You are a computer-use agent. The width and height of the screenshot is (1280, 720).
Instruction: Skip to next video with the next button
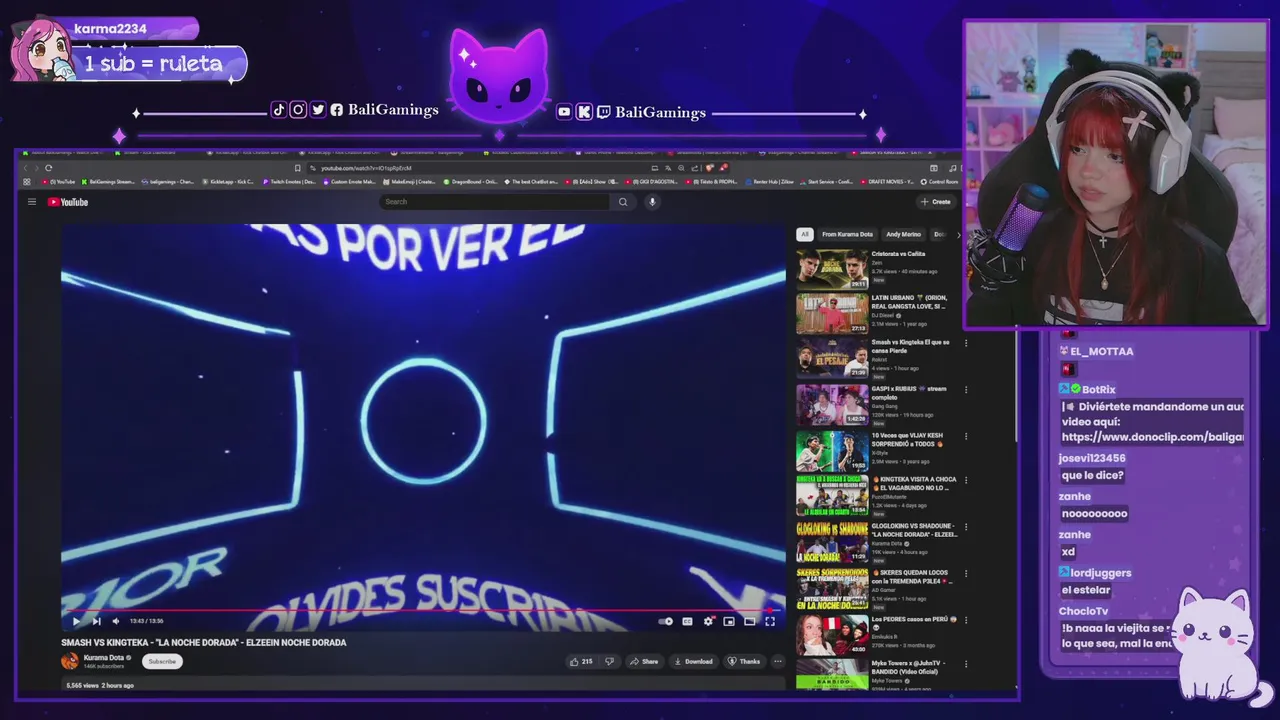pos(96,621)
